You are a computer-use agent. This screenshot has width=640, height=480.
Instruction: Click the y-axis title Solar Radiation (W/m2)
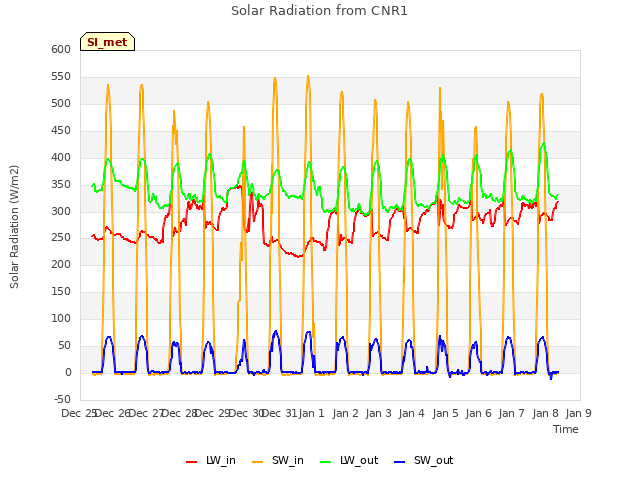point(14,227)
